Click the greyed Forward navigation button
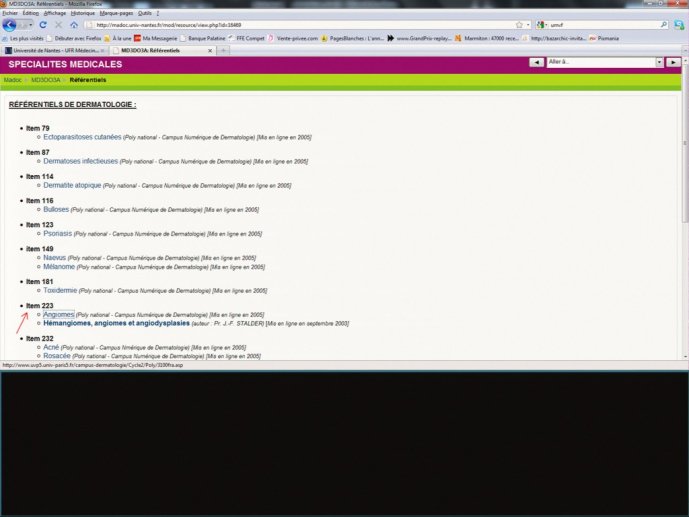Viewport: 689px width, 517px height. (22, 25)
